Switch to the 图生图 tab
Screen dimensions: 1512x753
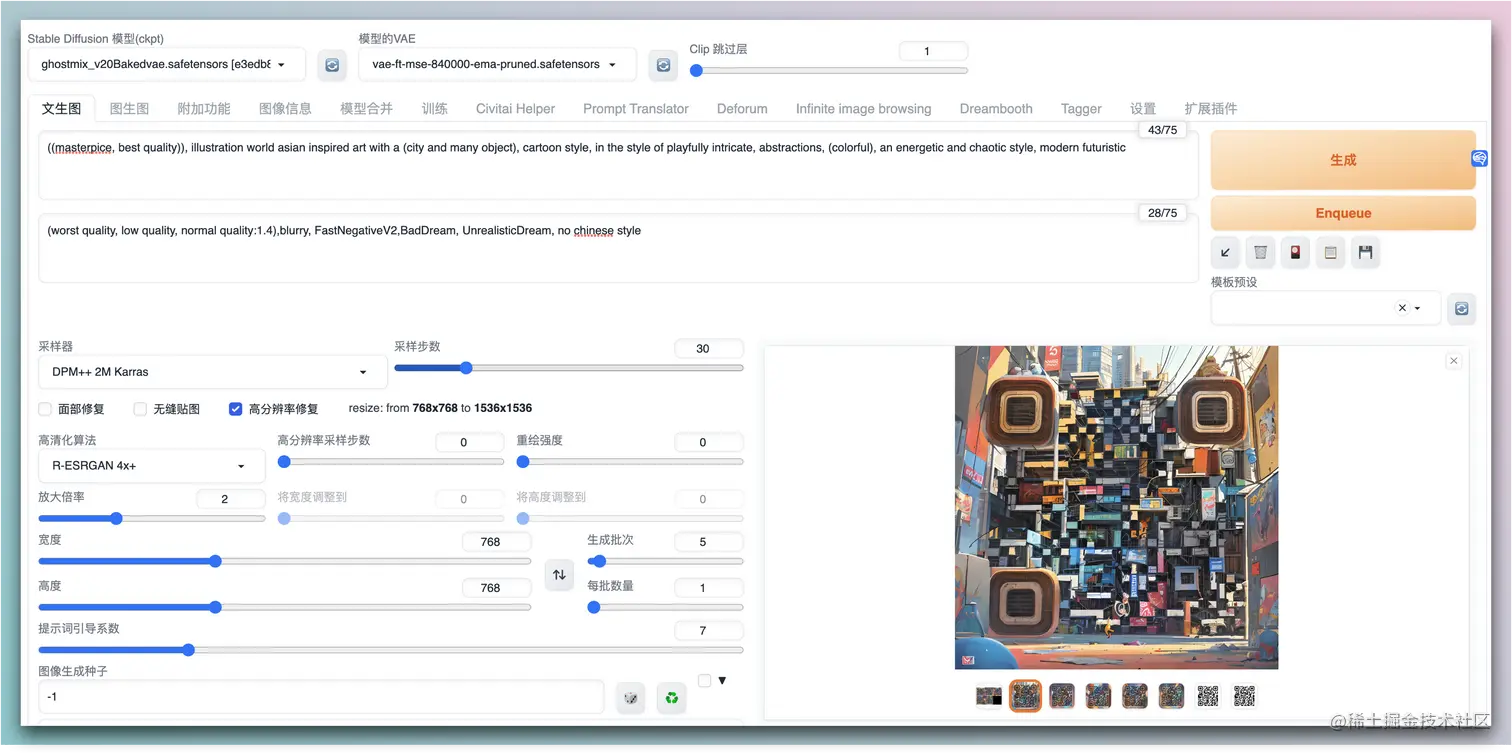129,109
